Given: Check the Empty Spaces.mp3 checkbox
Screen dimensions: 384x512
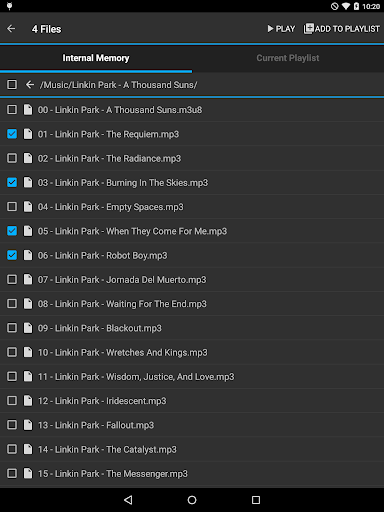Looking at the screenshot, I should (12, 207).
